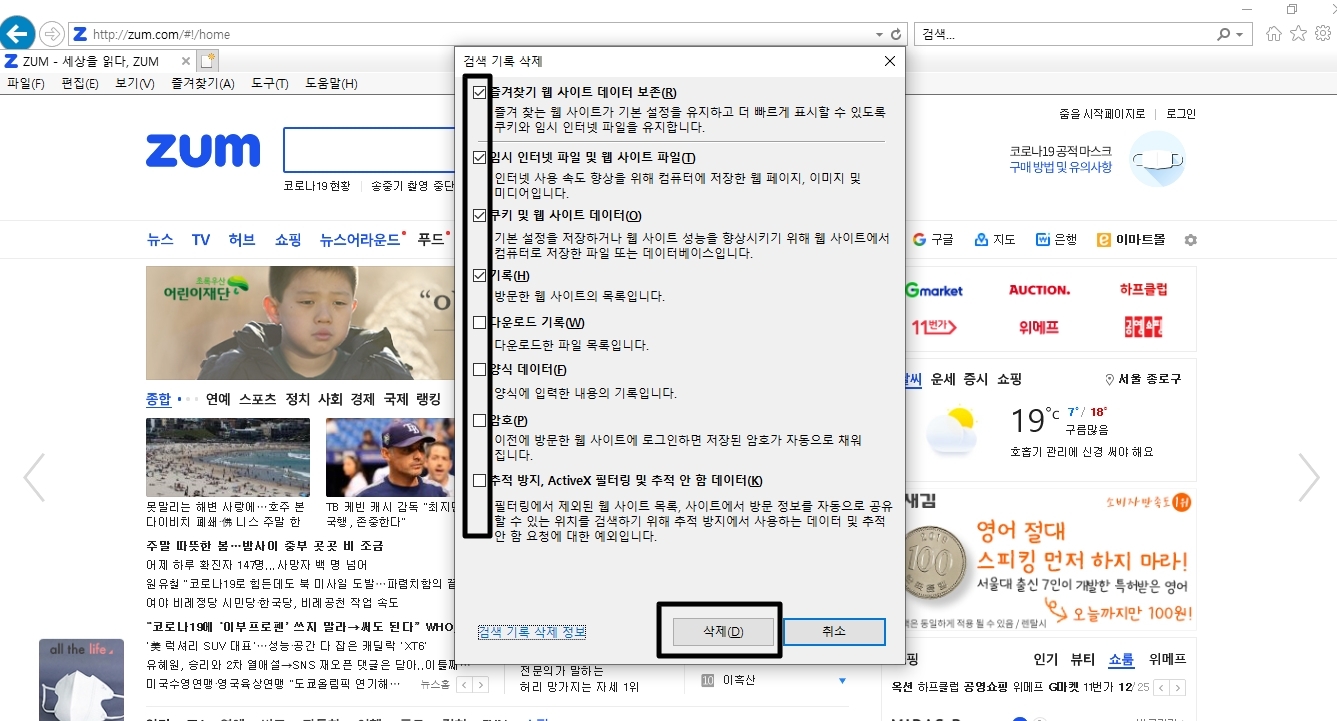Open the 파일(F) menu
Image resolution: width=1337 pixels, height=721 pixels.
tap(26, 84)
